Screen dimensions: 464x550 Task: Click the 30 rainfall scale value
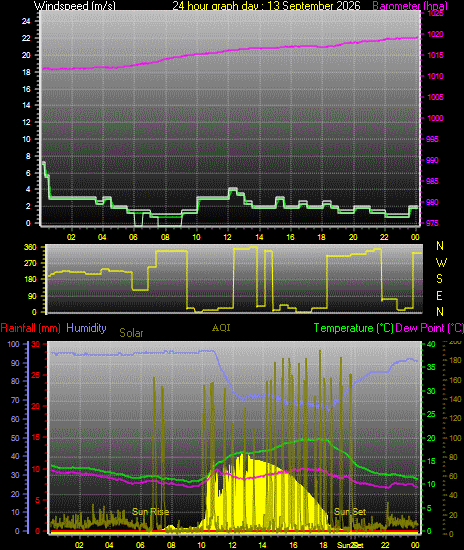(36, 344)
